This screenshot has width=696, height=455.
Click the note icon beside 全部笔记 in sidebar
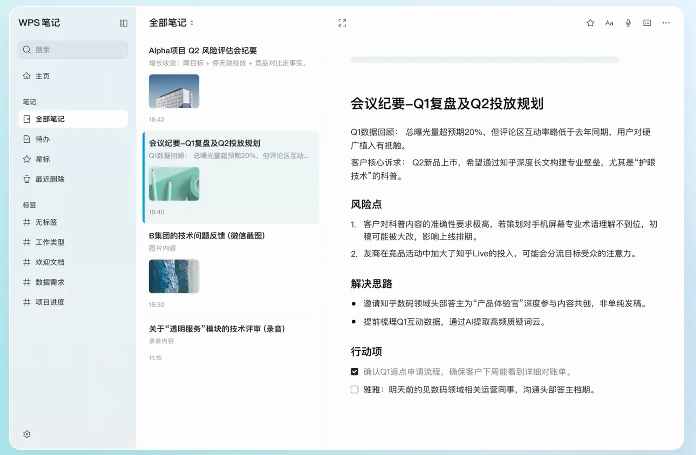click(x=27, y=119)
